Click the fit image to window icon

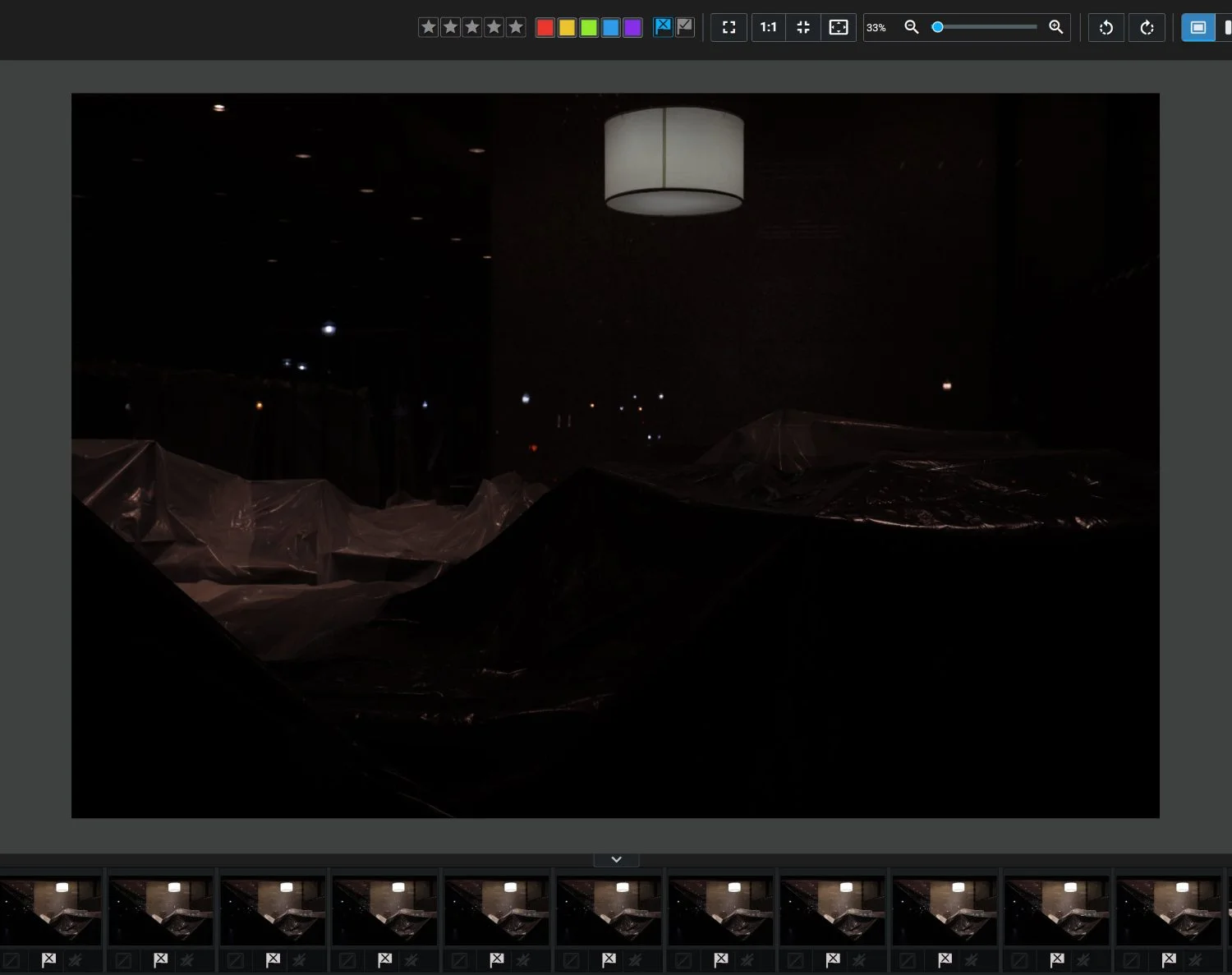pyautogui.click(x=838, y=27)
